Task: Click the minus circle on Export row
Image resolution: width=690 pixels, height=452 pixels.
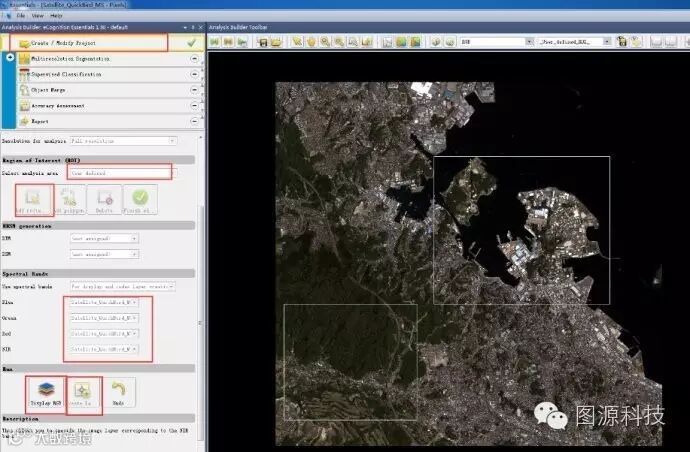Action: click(x=194, y=121)
